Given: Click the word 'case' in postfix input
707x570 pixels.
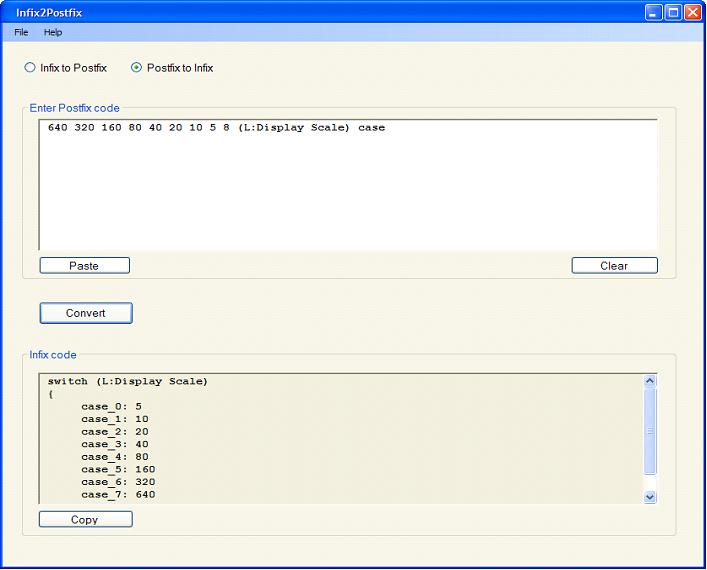Looking at the screenshot, I should pos(372,128).
